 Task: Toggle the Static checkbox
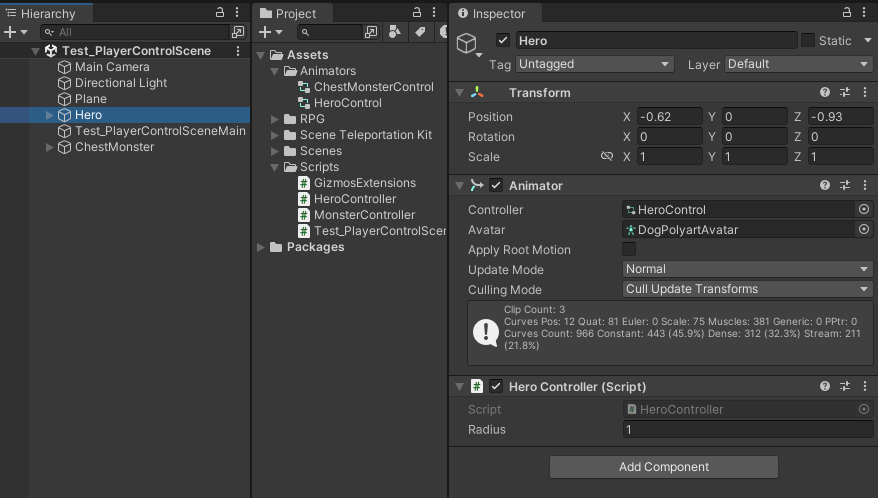coord(807,40)
